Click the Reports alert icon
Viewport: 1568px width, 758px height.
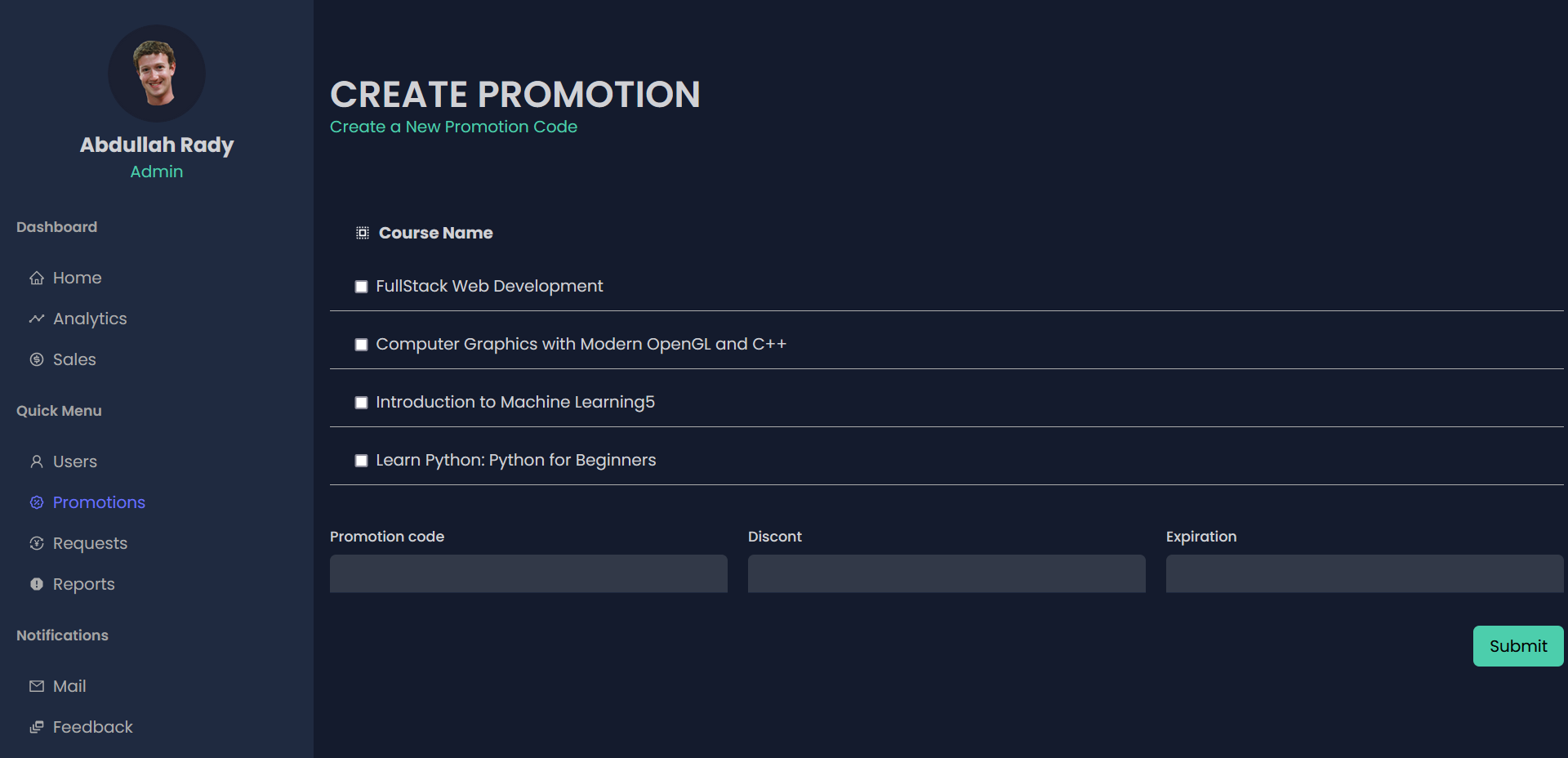click(37, 584)
